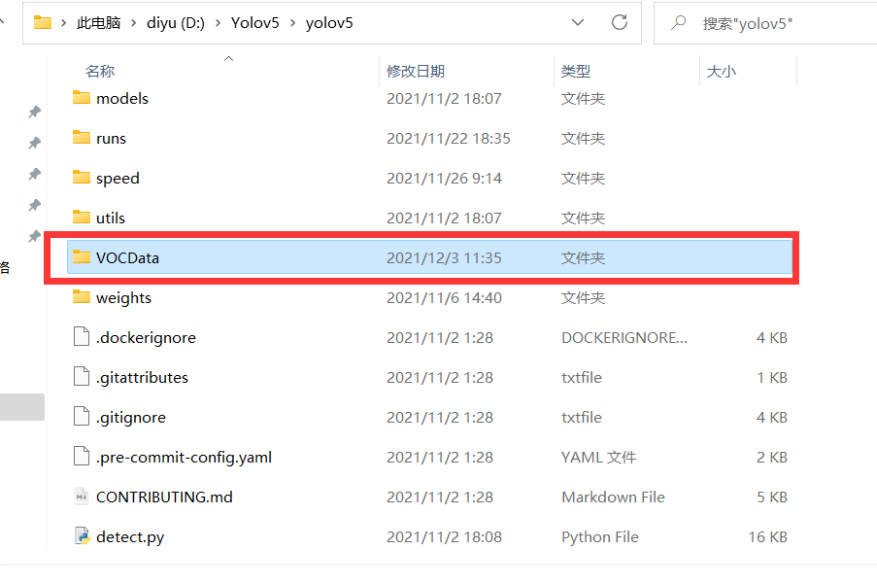Select the .pre-commit-config.yaml file name

point(184,457)
